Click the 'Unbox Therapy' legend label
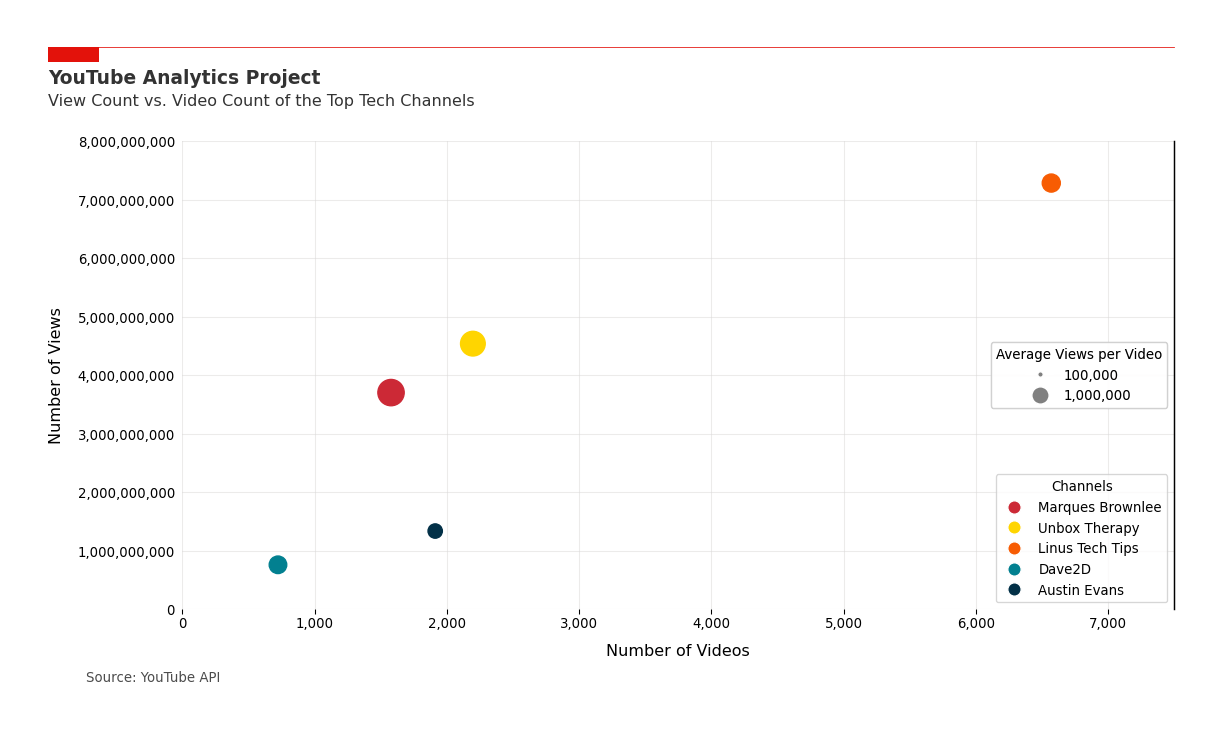1222x732 pixels. click(1089, 528)
